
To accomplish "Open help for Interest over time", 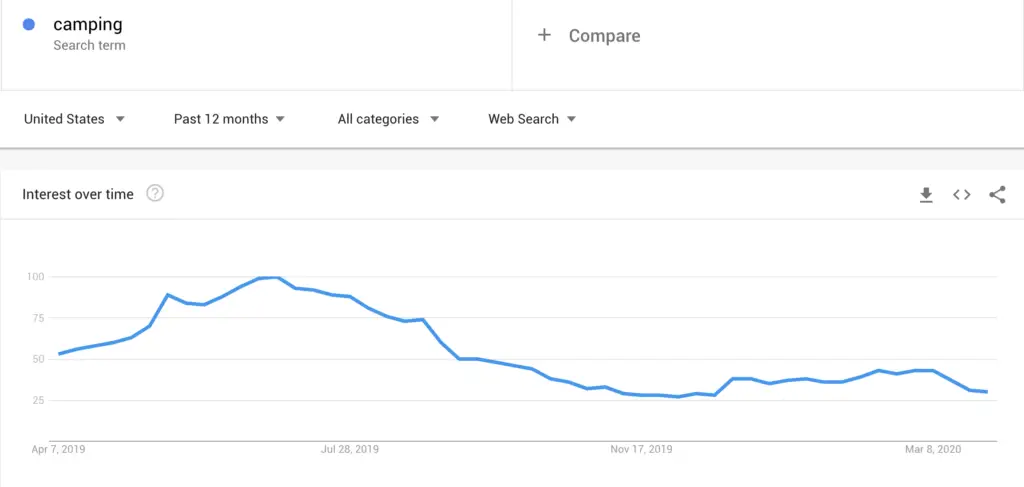I will click(155, 194).
